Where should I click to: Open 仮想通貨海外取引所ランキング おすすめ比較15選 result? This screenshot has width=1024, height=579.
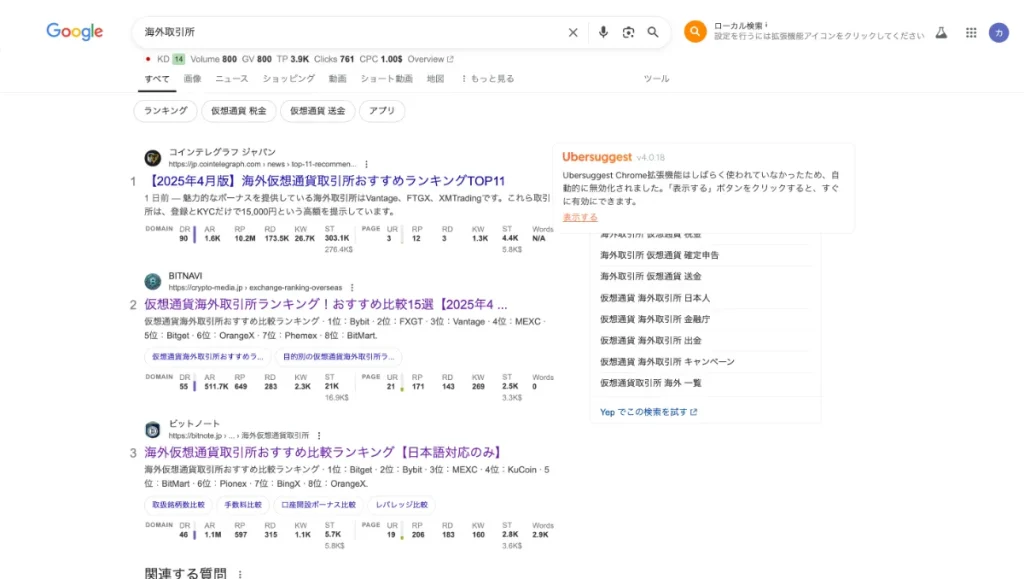pos(325,304)
